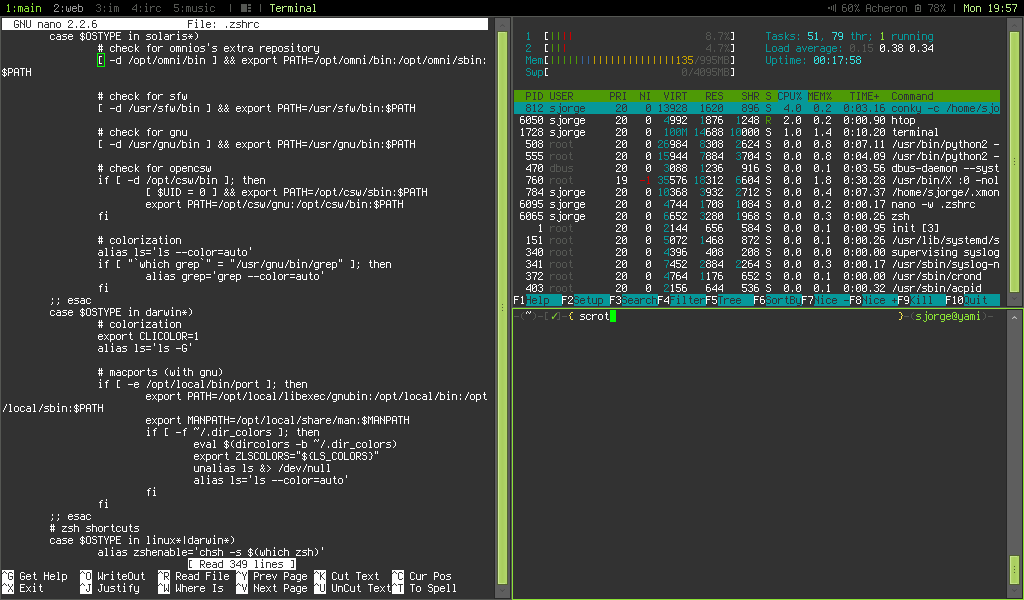1024x600 pixels.
Task: Click ^J Justify in nano
Action: (x=110, y=588)
